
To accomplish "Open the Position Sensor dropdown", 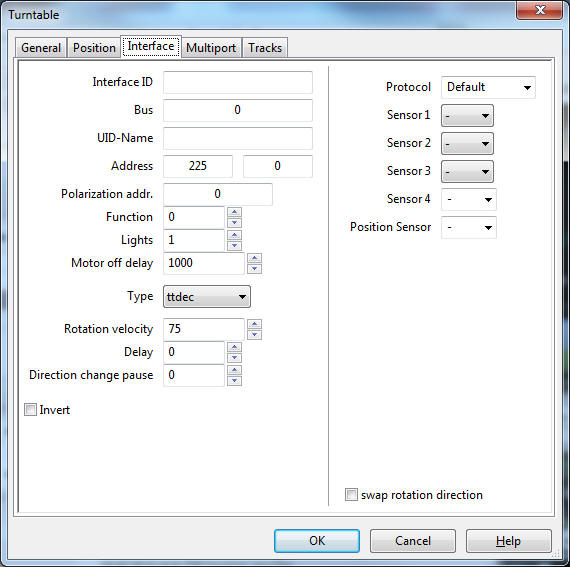I will [x=469, y=228].
